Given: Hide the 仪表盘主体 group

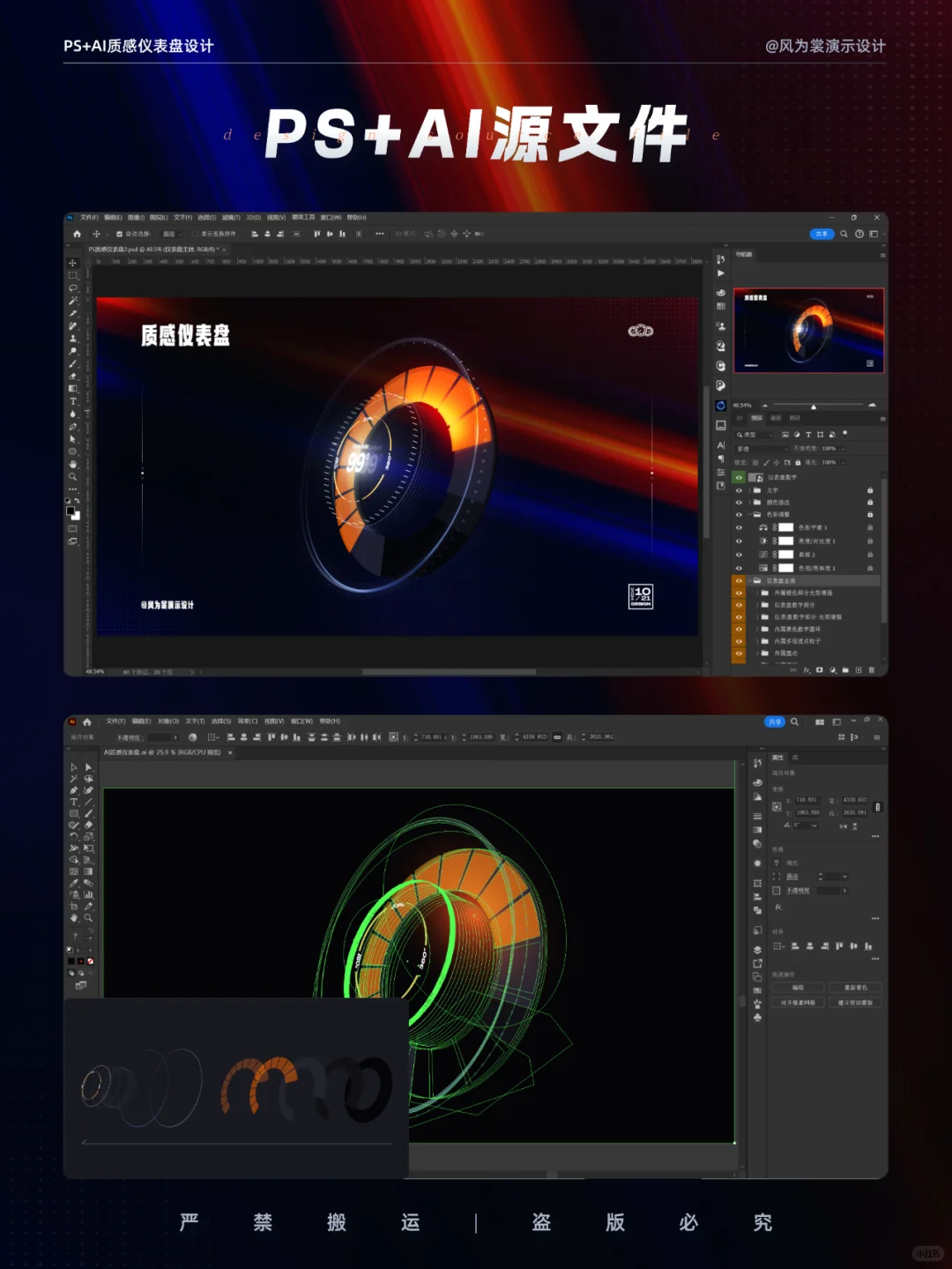Looking at the screenshot, I should point(739,581).
